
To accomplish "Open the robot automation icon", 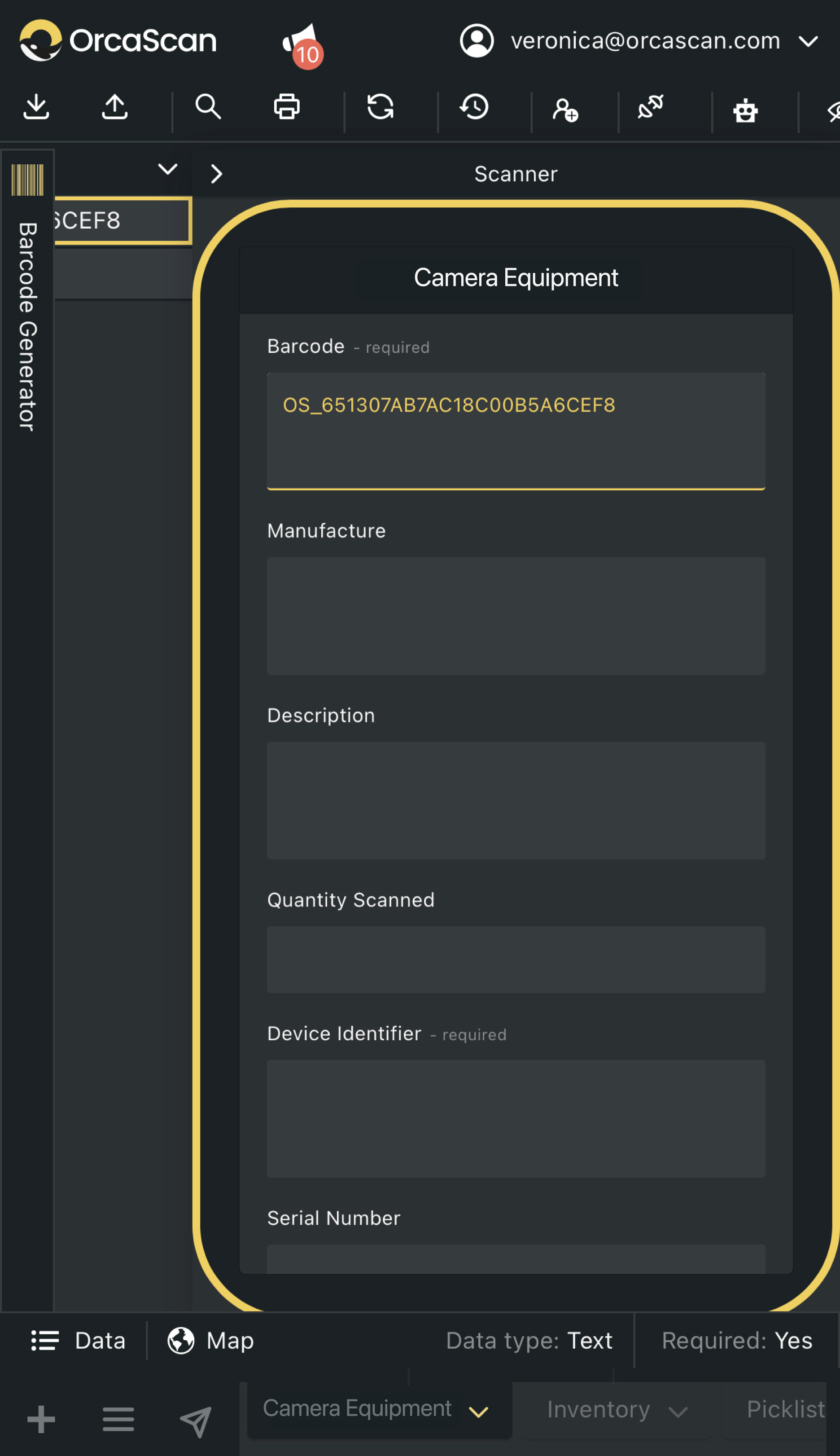I will 745,110.
